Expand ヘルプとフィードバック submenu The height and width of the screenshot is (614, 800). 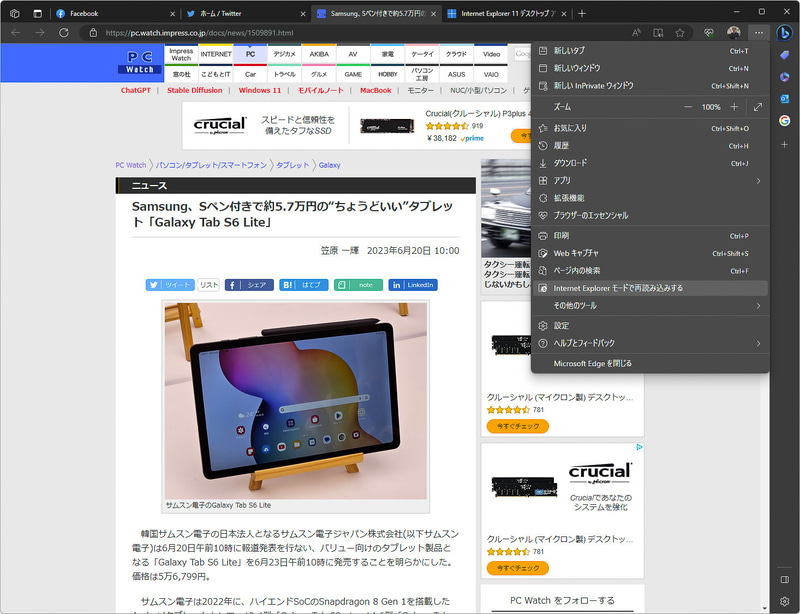pyautogui.click(x=650, y=343)
